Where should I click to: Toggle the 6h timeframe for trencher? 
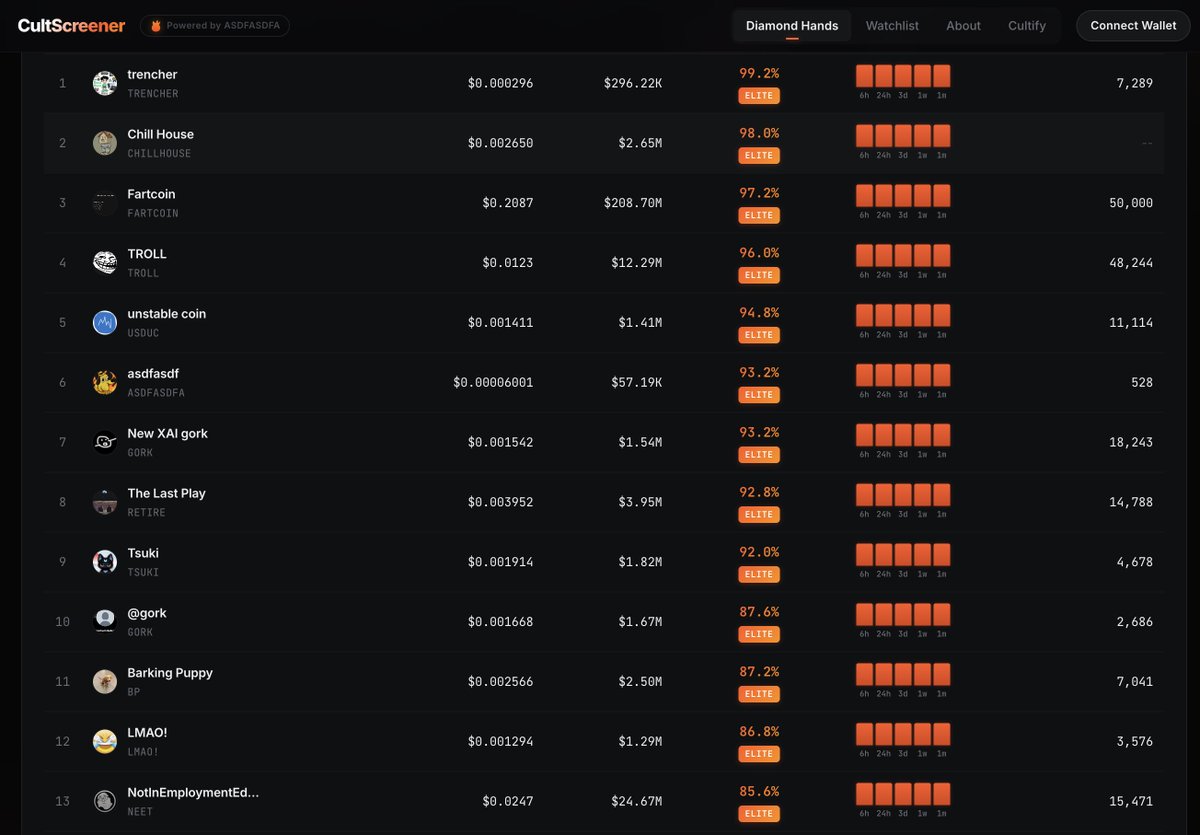(x=864, y=73)
